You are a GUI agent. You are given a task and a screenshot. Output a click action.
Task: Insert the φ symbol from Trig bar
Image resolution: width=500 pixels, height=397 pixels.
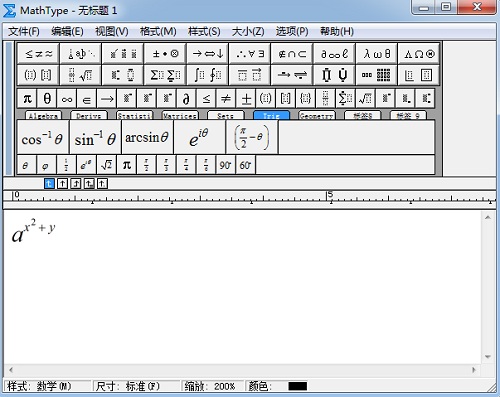[46, 165]
